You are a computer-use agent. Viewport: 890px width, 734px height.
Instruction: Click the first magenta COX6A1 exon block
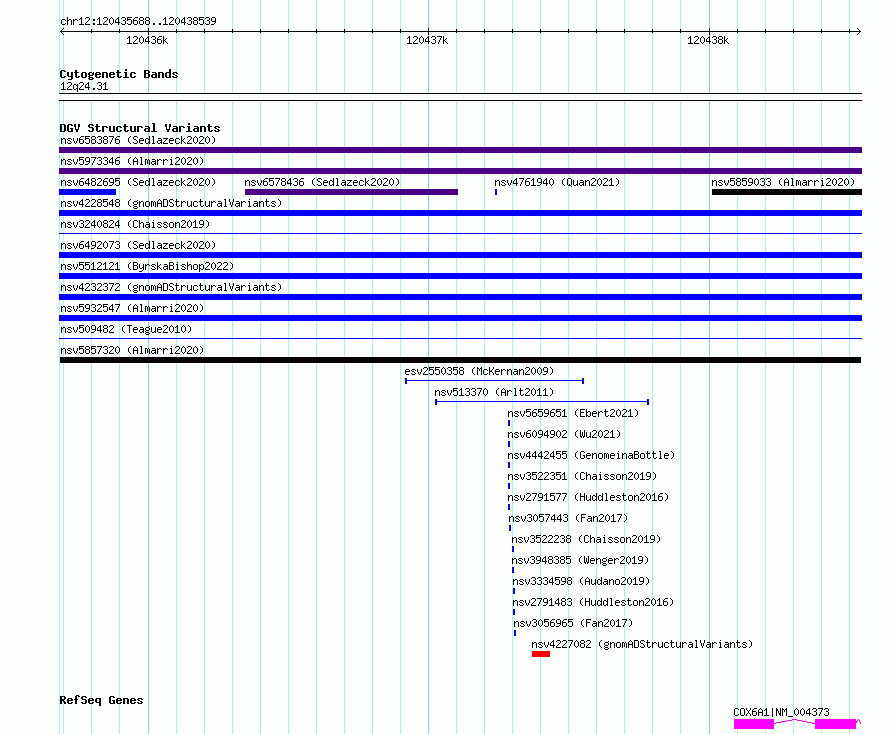click(754, 724)
